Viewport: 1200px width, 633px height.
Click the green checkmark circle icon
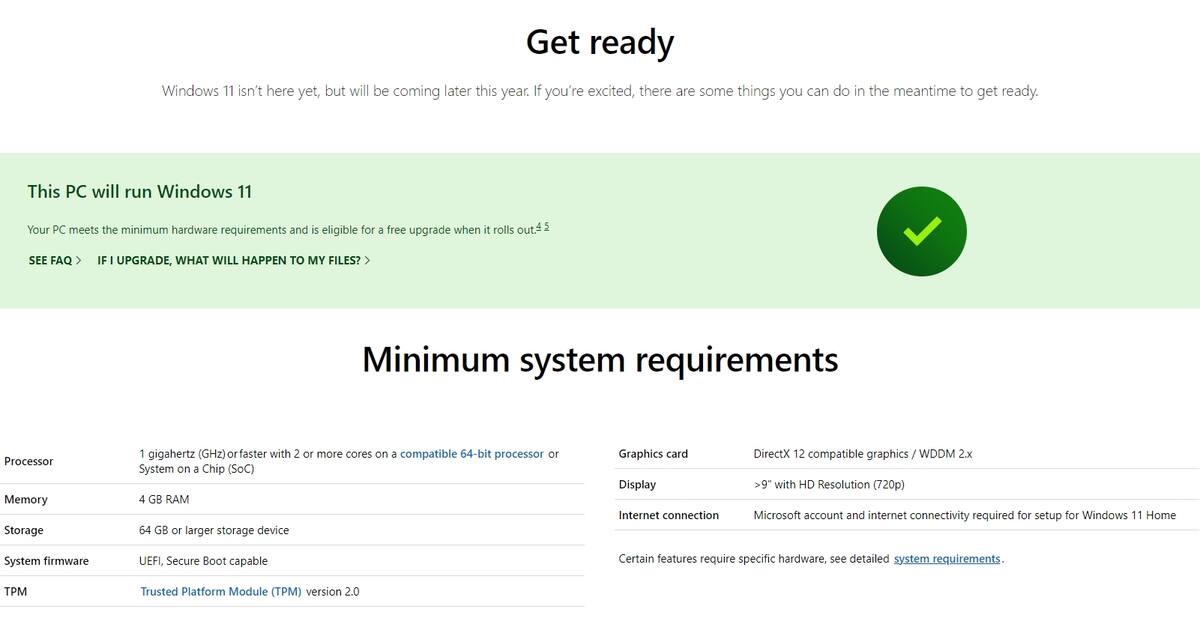[x=921, y=231]
